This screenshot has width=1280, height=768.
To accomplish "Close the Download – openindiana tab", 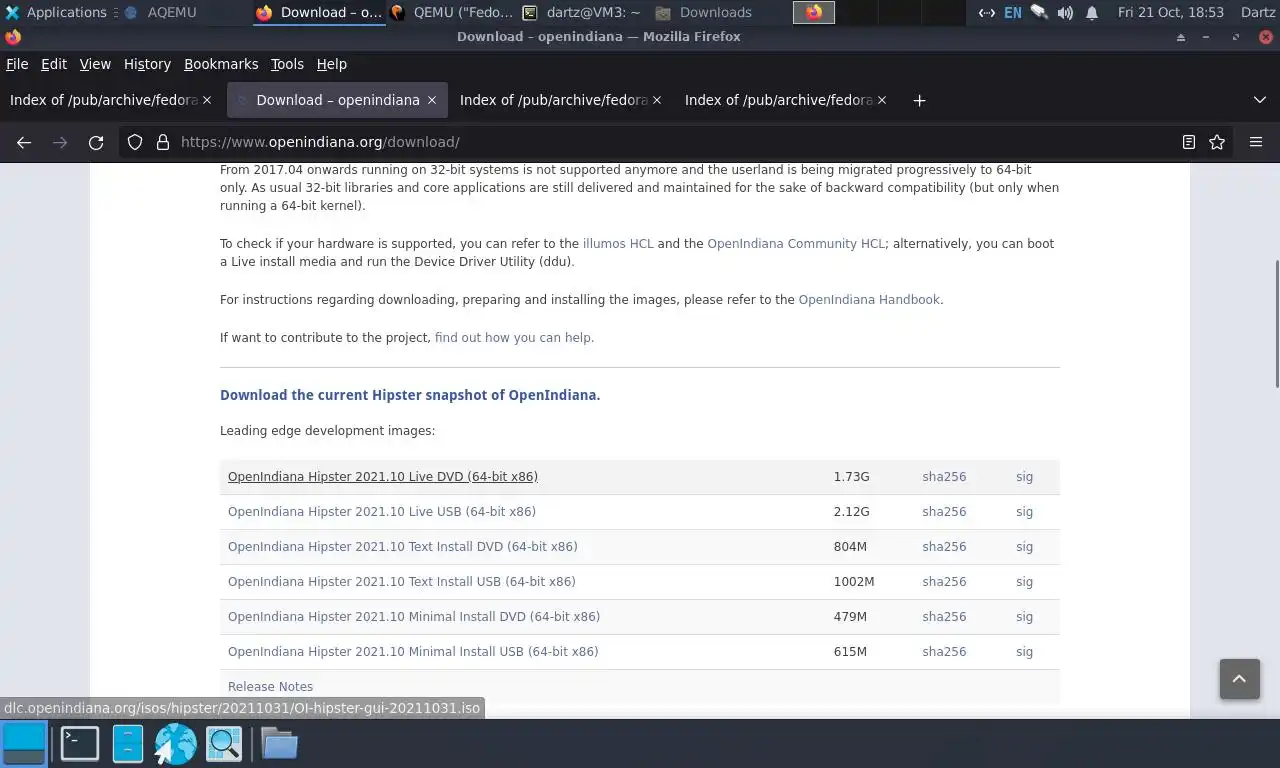I will tap(432, 100).
